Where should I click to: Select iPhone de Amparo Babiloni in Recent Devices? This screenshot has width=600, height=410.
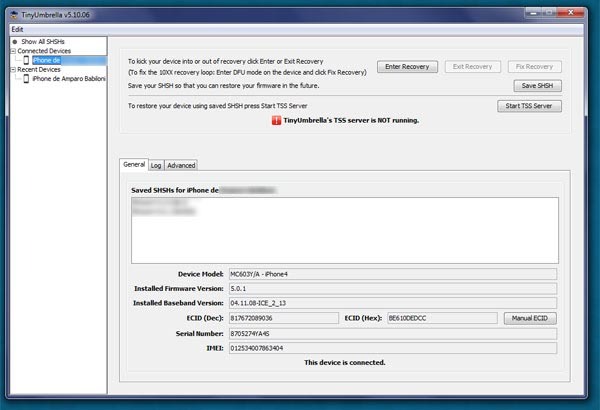tap(70, 80)
